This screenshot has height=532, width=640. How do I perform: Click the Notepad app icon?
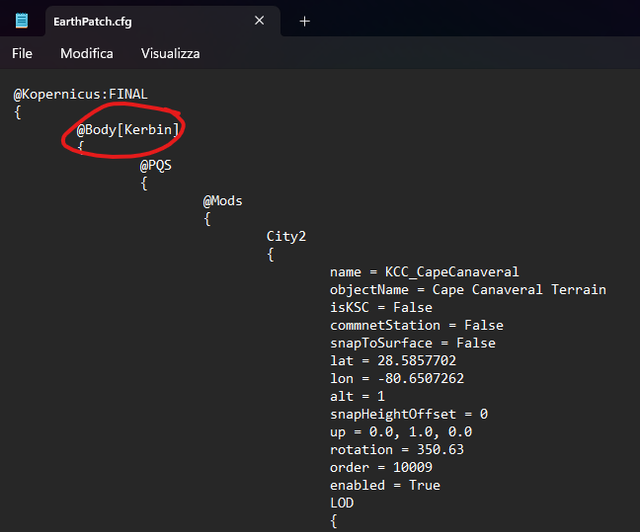pos(22,21)
